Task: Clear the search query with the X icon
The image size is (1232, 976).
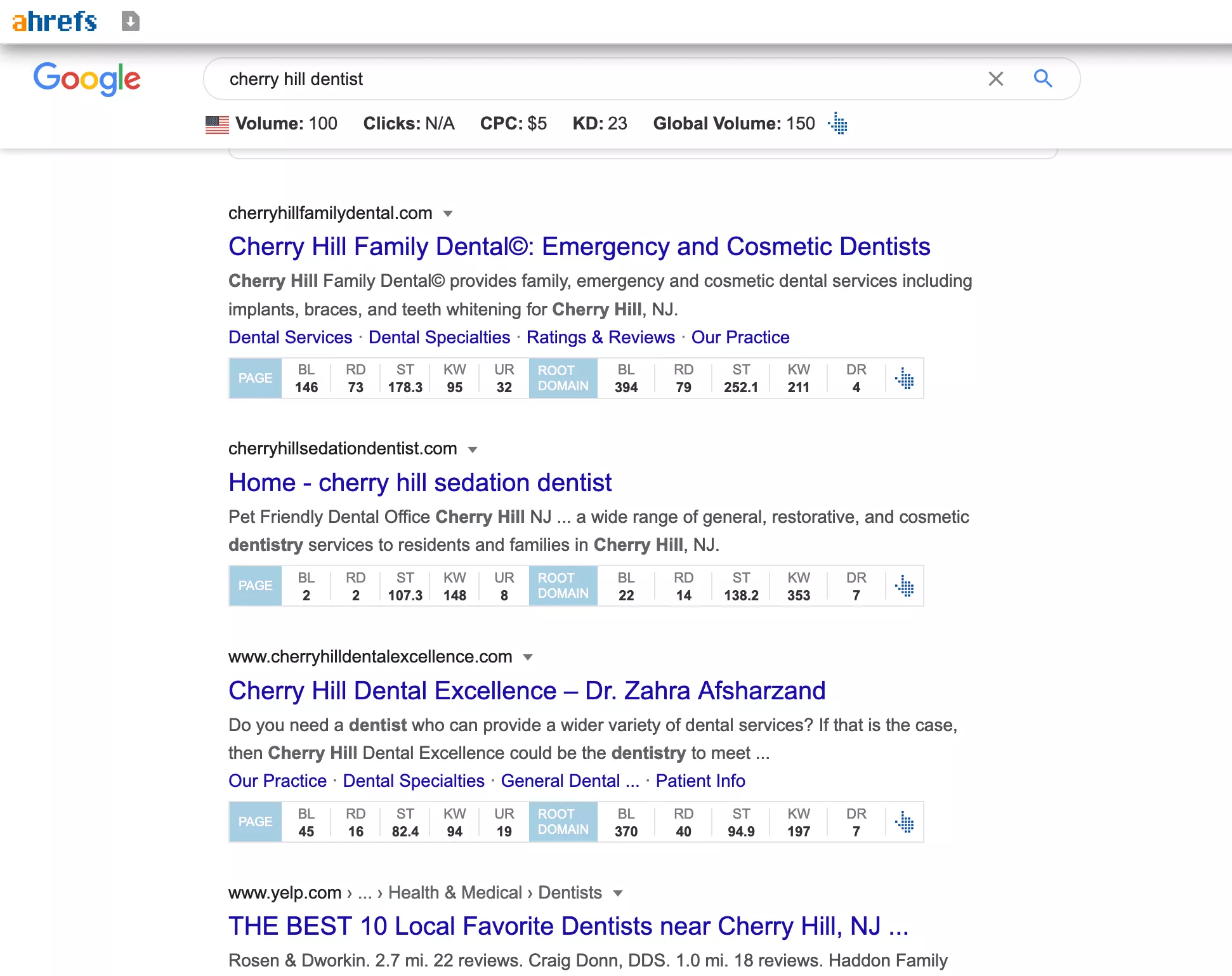Action: pyautogui.click(x=995, y=79)
